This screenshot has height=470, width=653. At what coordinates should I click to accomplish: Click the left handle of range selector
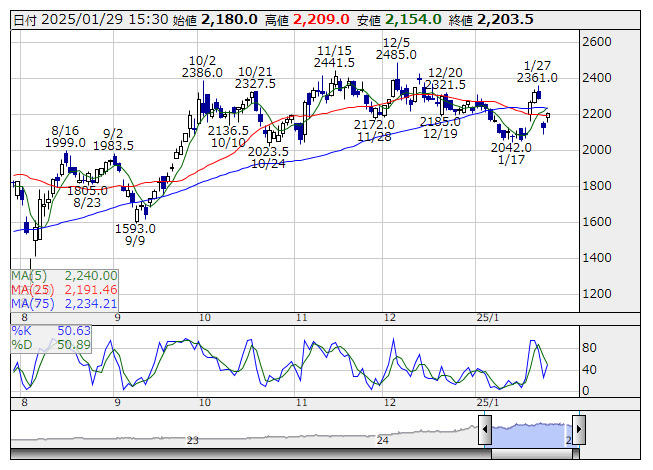click(485, 431)
